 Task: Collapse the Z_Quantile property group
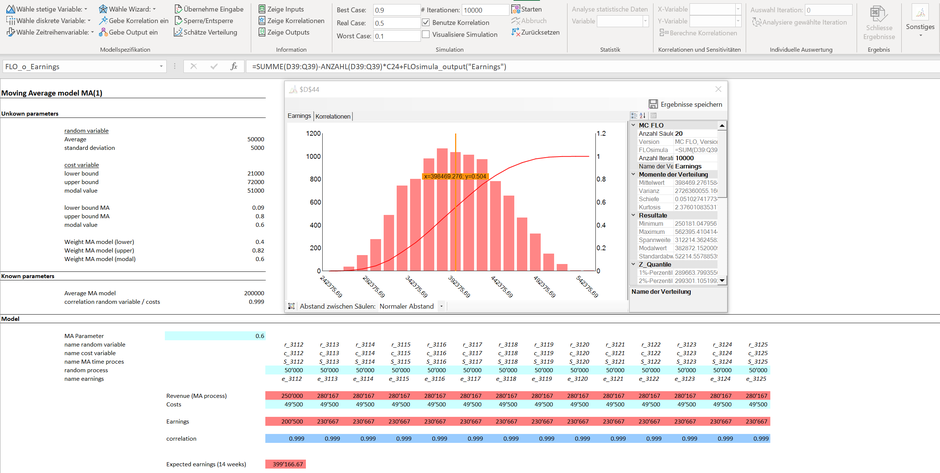point(634,264)
